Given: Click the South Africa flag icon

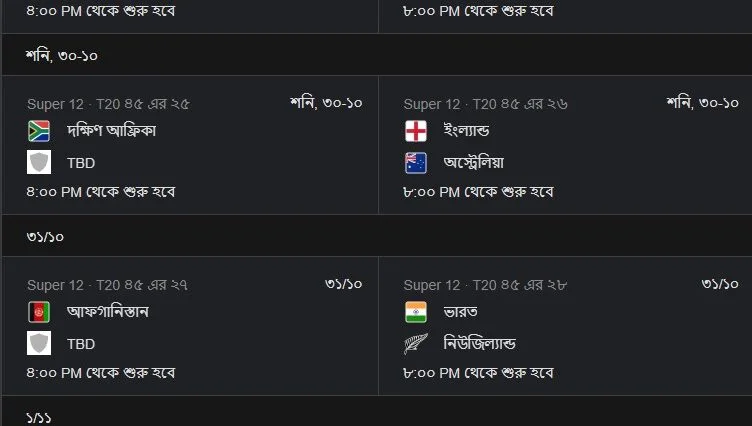Looking at the screenshot, I should [39, 131].
